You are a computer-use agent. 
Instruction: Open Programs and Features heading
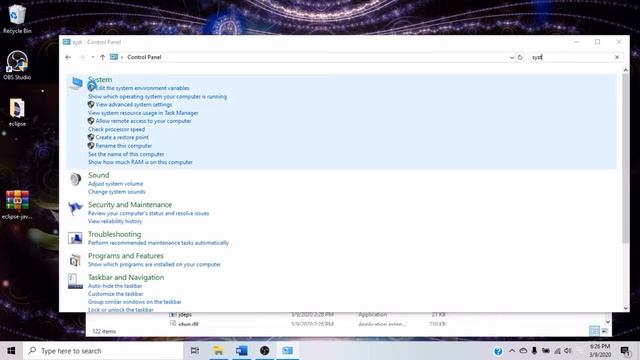coord(126,256)
